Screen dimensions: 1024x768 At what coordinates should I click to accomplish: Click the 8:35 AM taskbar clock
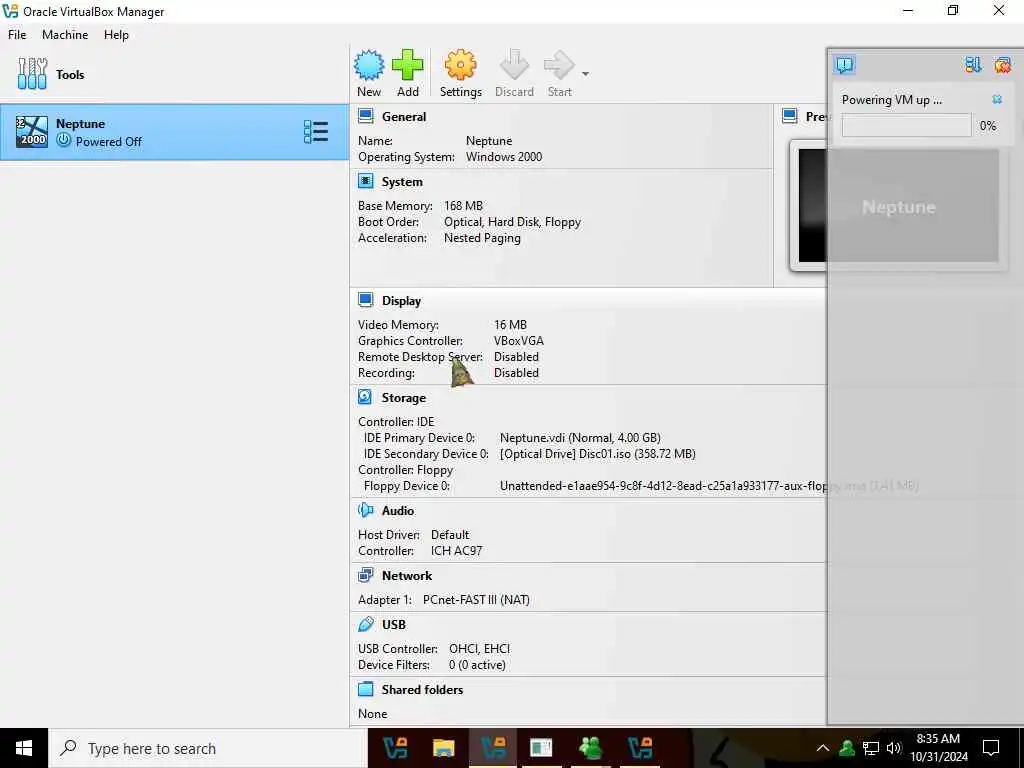point(938,748)
